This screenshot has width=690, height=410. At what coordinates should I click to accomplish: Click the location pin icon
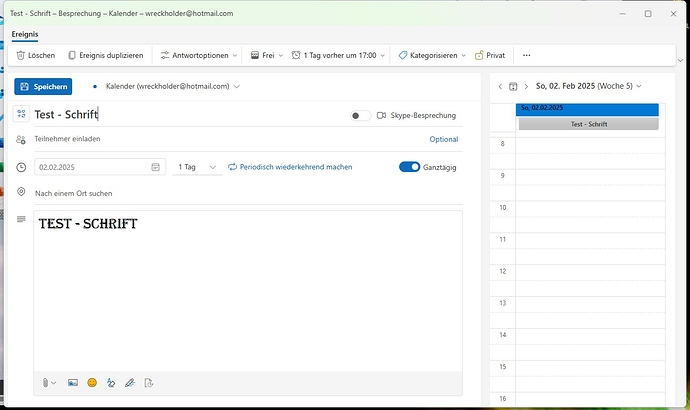click(x=21, y=192)
